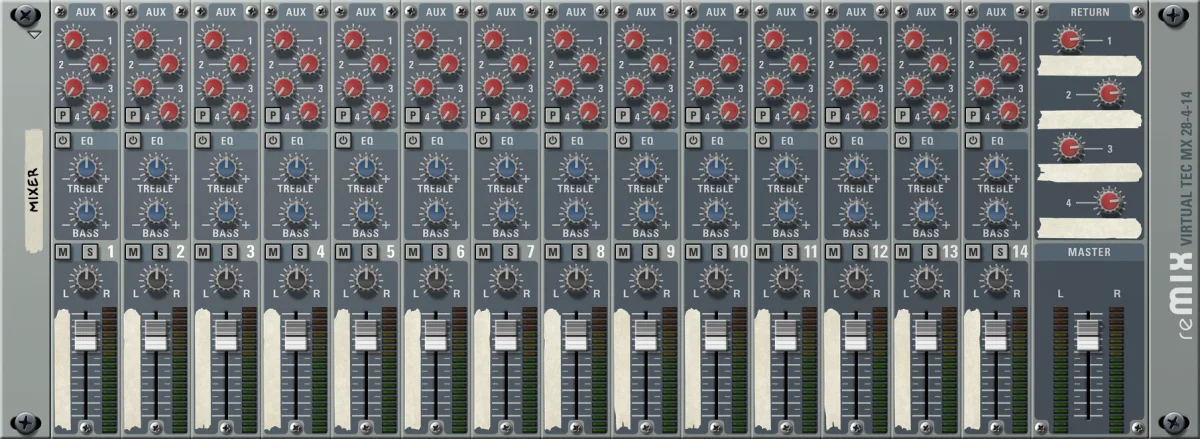This screenshot has width=1200, height=439.
Task: Click channel 3 pan knob
Action: tap(225, 279)
